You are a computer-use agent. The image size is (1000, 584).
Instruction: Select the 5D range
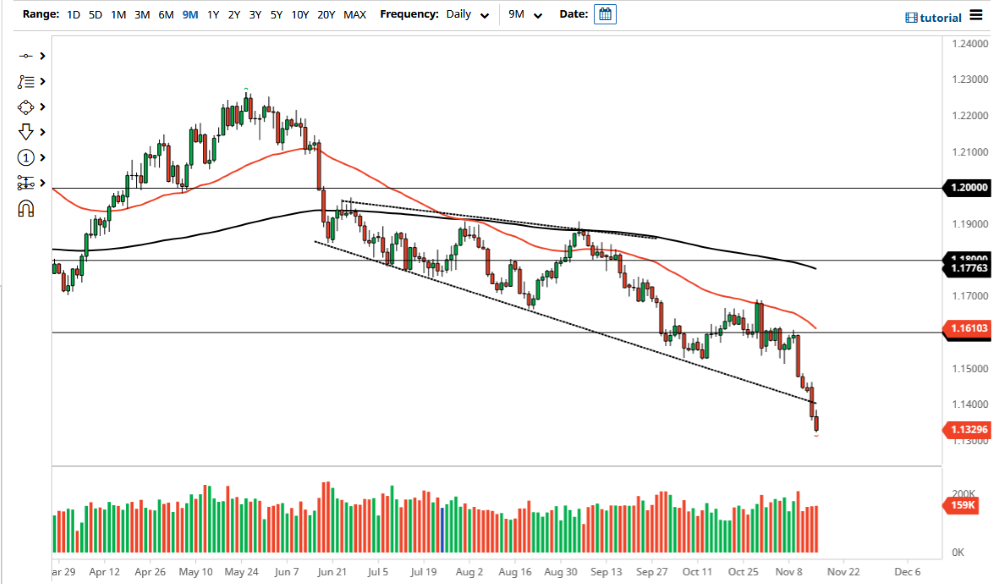[x=95, y=15]
